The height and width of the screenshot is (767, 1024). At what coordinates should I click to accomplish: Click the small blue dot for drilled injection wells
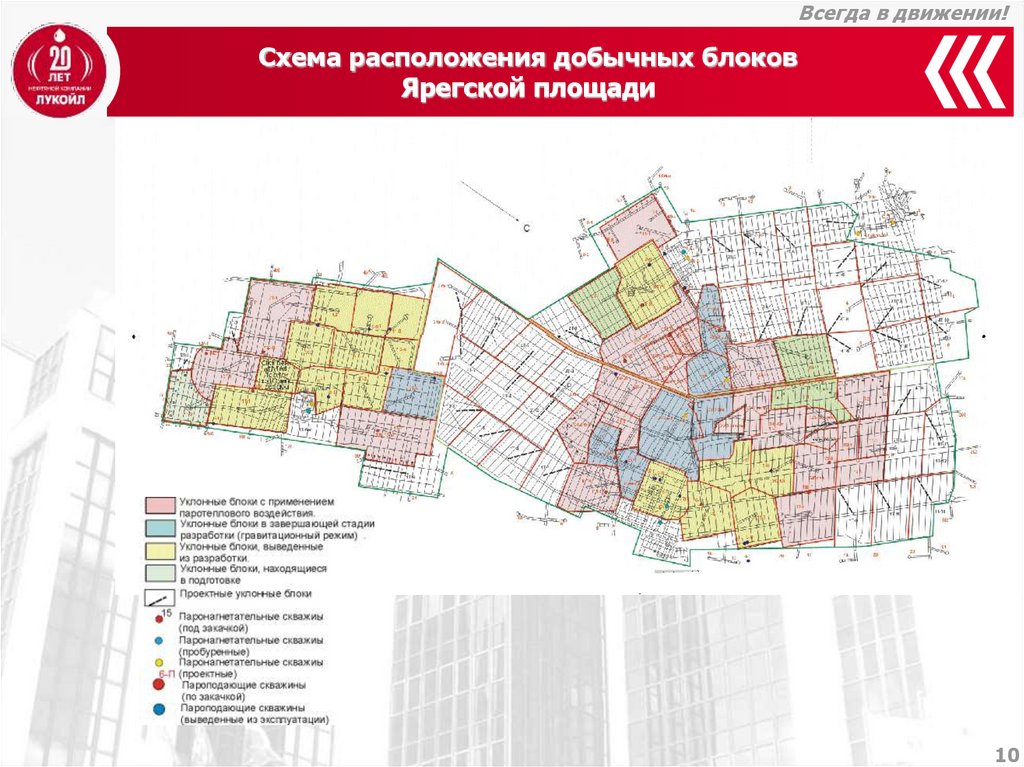159,642
